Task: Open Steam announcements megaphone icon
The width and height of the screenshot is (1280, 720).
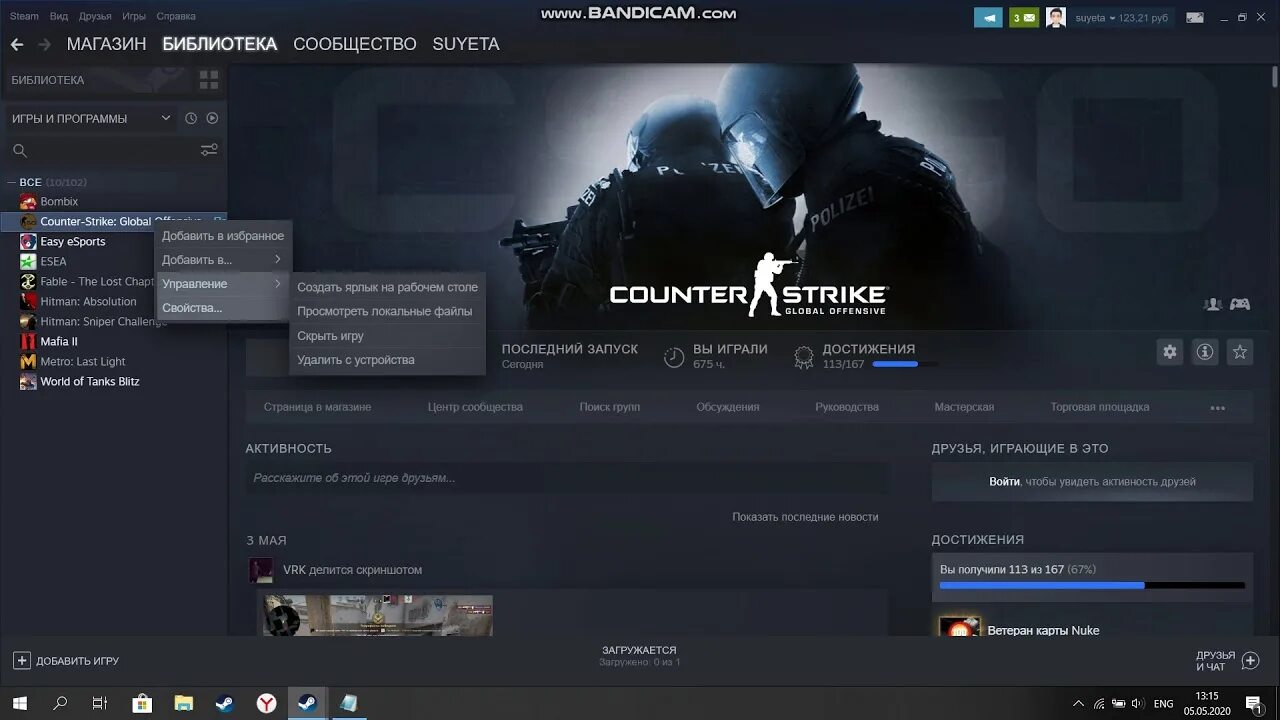Action: coord(988,17)
